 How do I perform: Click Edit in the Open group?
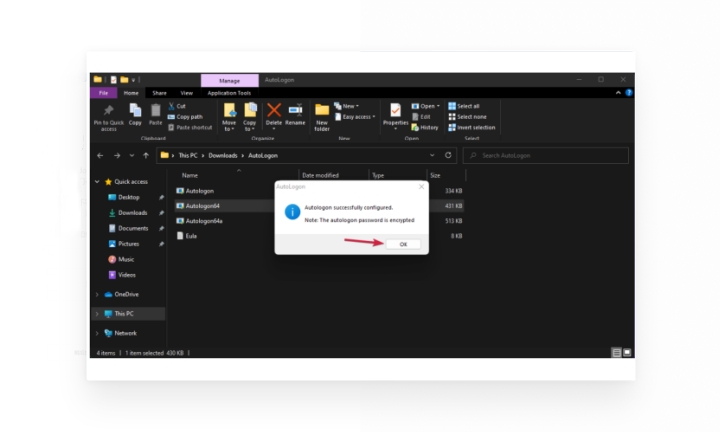(x=421, y=117)
